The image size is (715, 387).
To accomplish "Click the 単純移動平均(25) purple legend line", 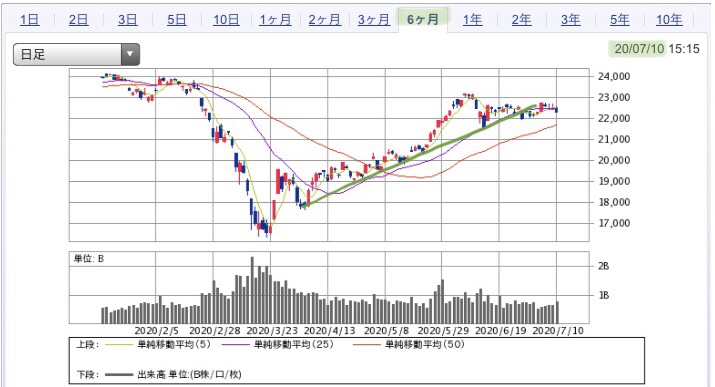I will tap(237, 345).
